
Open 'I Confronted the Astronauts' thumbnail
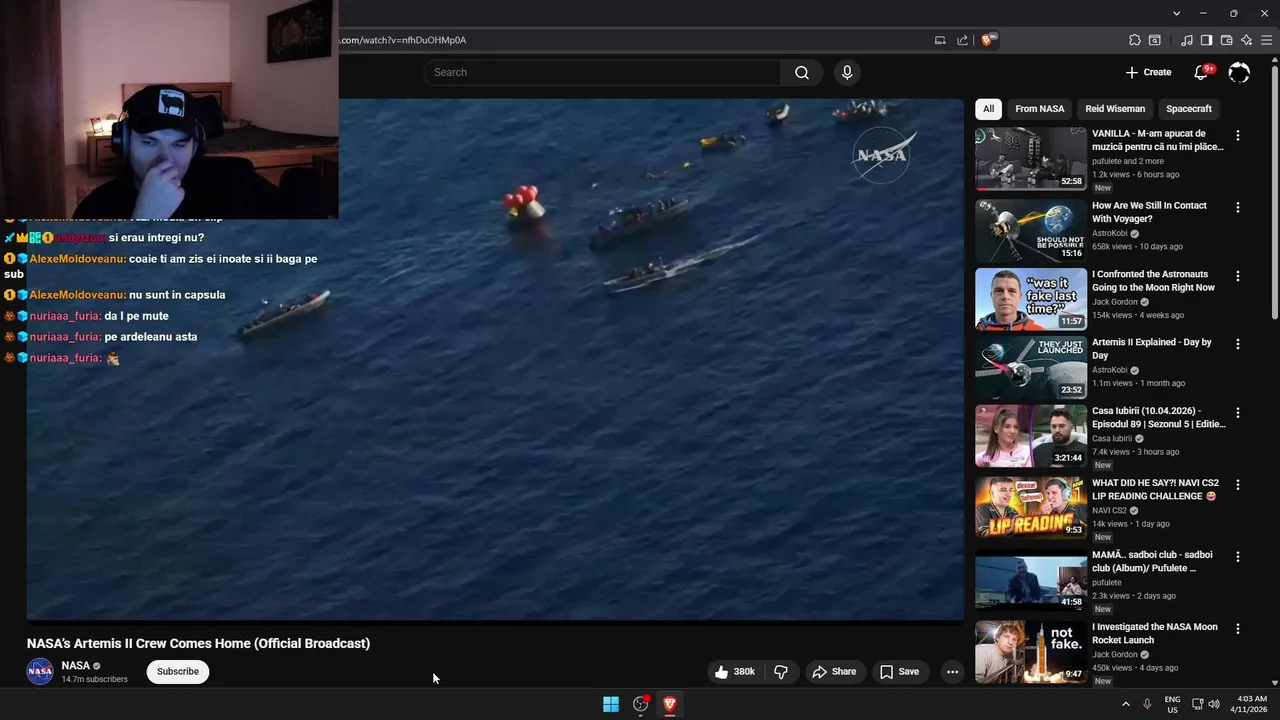click(1031, 299)
